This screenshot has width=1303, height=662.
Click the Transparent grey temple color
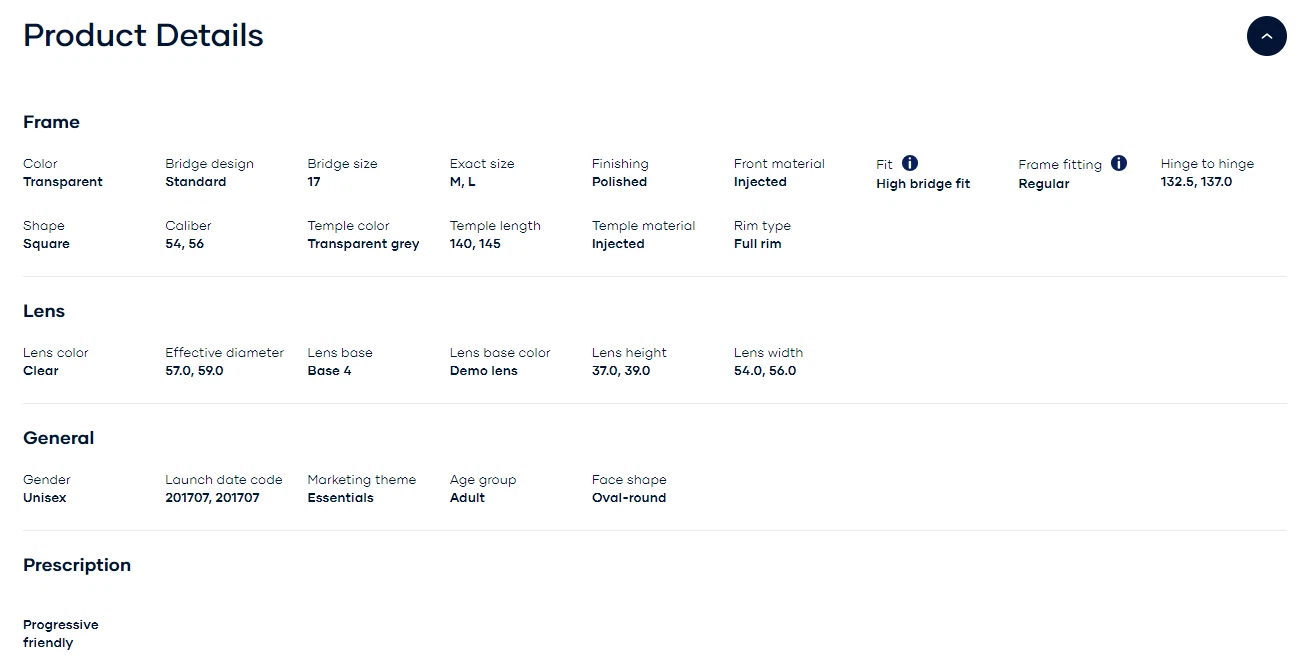(x=363, y=244)
